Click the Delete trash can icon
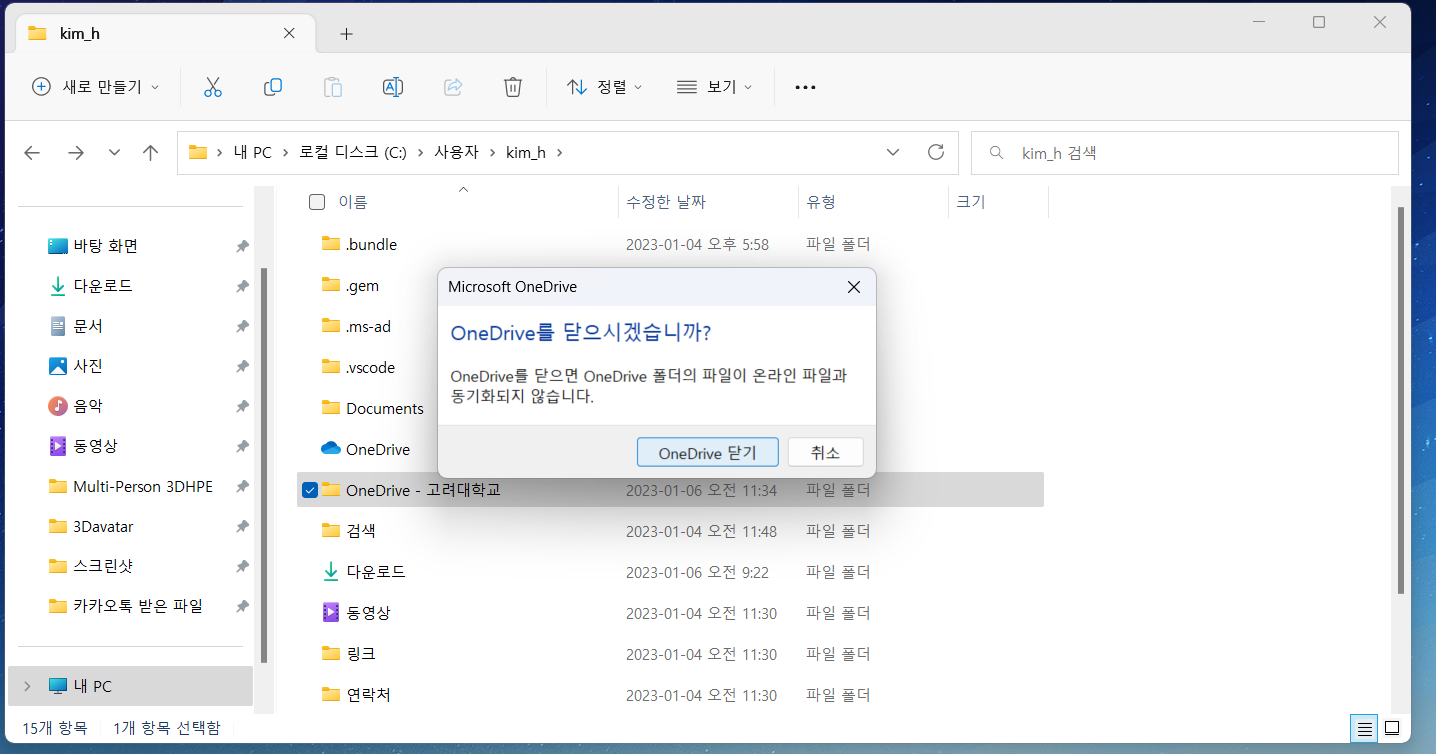The image size is (1436, 754). pos(513,87)
